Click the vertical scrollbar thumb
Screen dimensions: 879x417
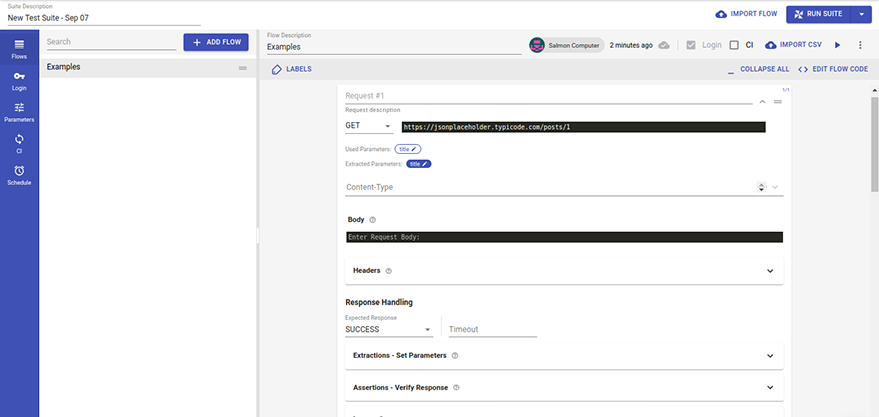pos(875,144)
